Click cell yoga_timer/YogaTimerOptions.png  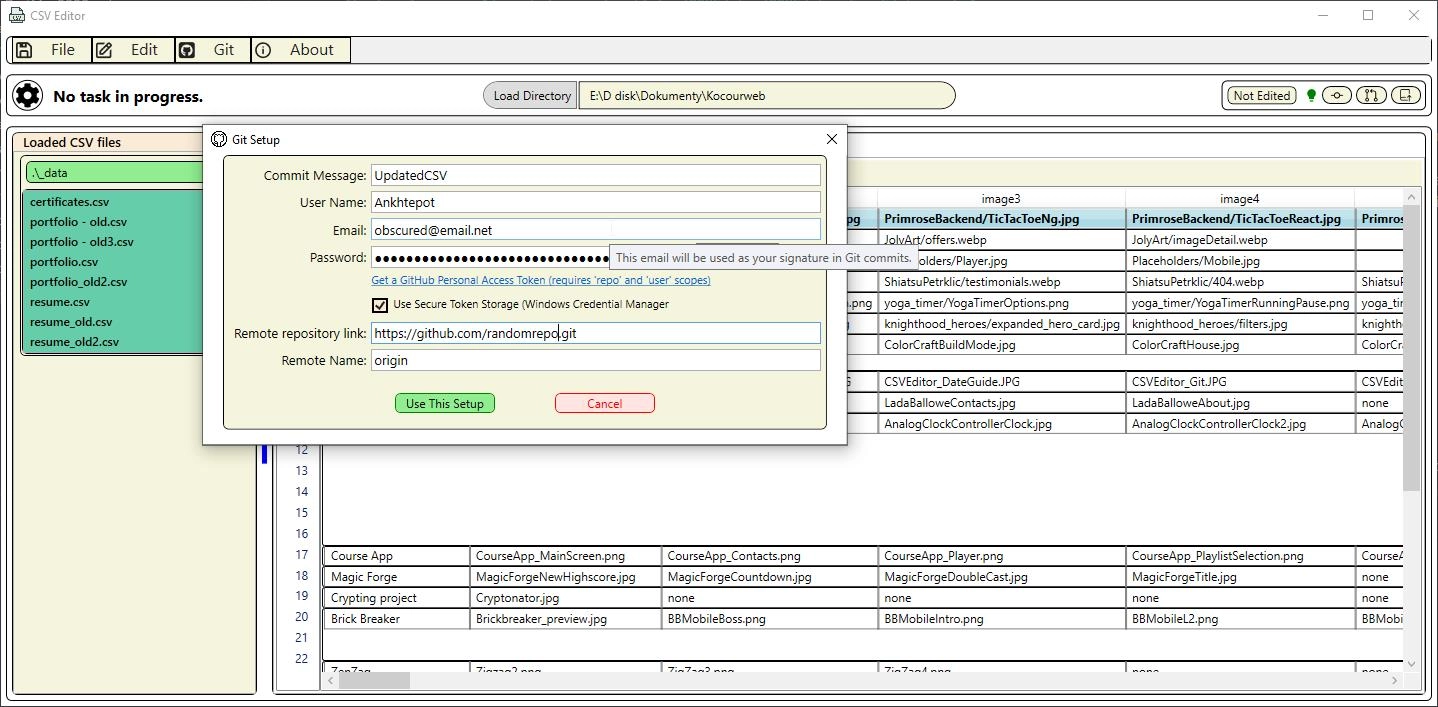(x=1002, y=303)
